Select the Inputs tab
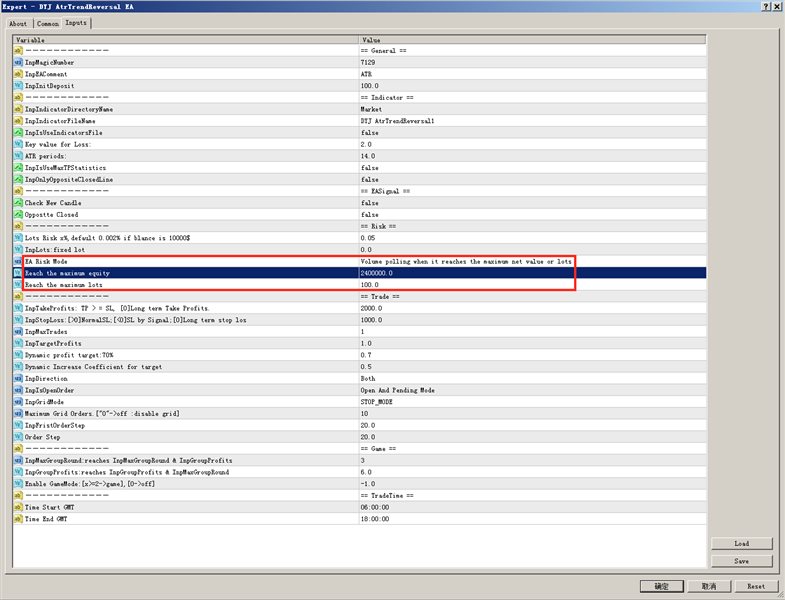This screenshot has height=600, width=785. coord(76,23)
